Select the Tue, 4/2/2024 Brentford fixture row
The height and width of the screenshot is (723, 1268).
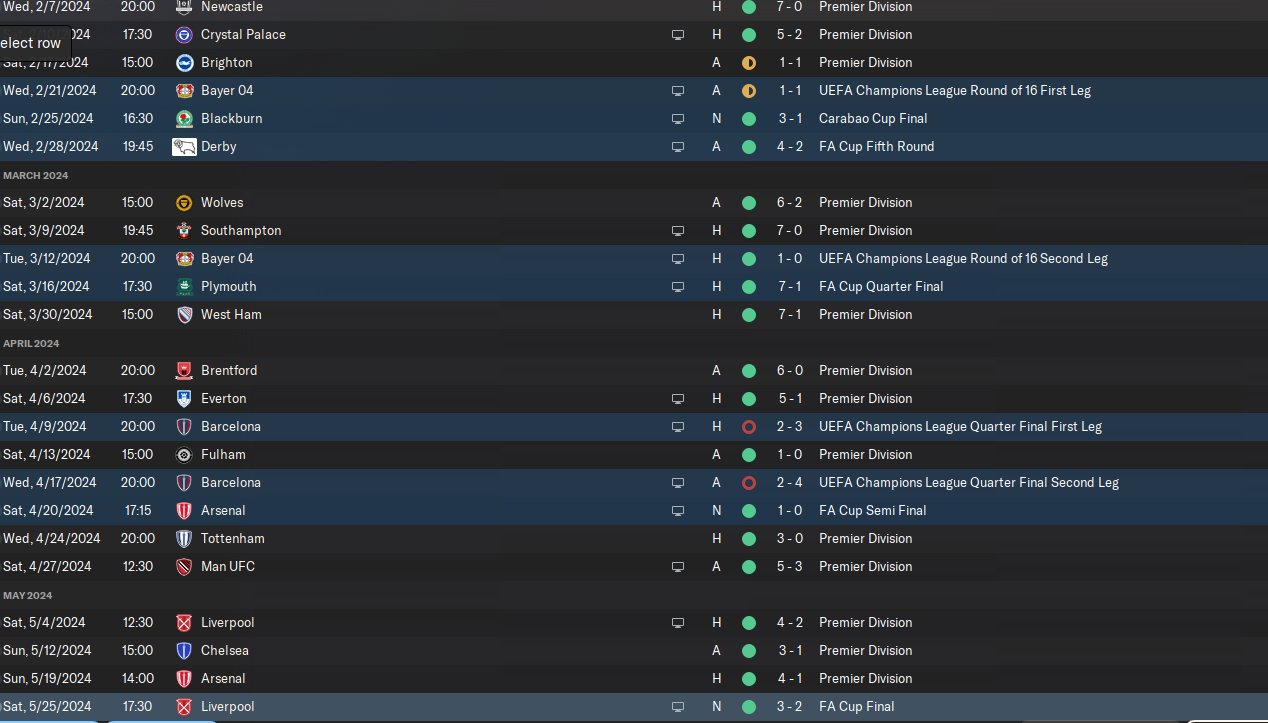pos(634,370)
